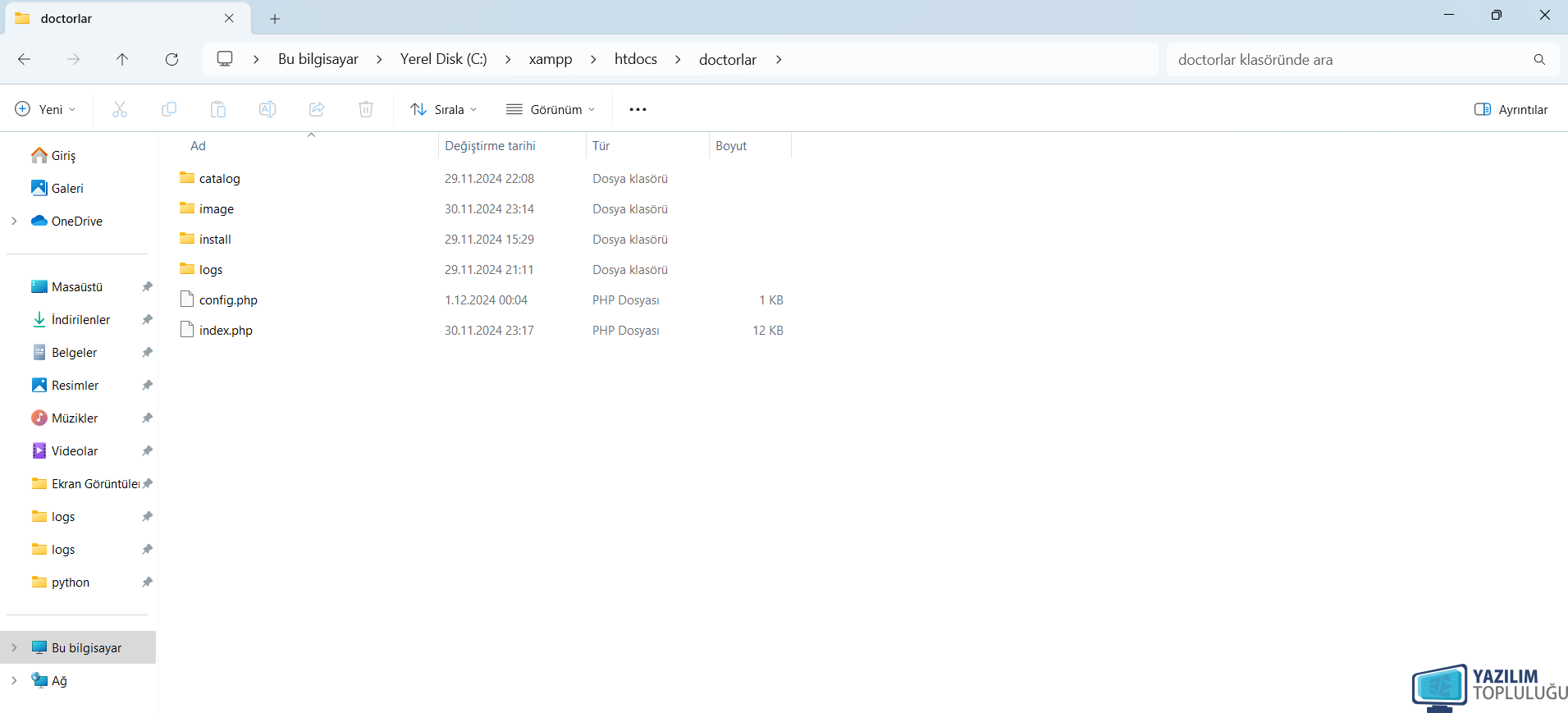
Task: Click the Paste clipboard icon
Action: (x=218, y=109)
